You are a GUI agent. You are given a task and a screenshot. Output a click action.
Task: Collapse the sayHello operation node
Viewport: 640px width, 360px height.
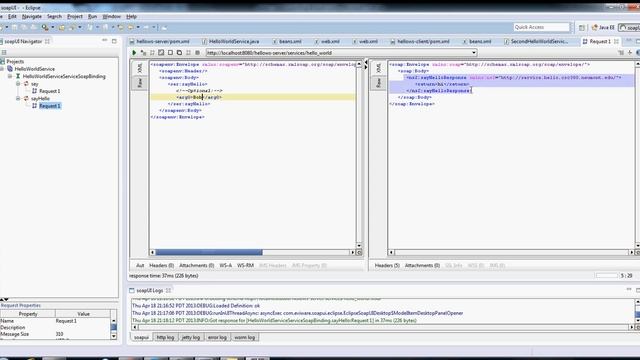tap(18, 98)
